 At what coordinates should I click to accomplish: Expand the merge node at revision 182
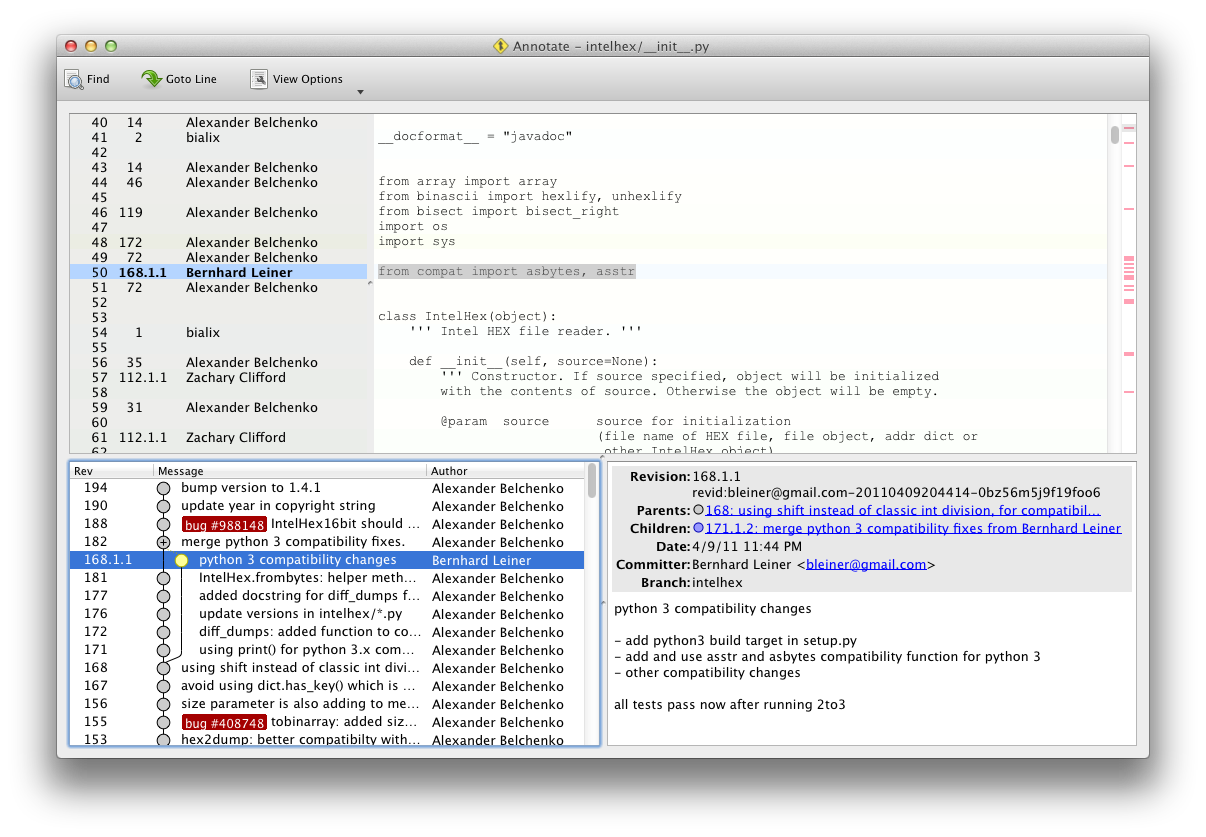(164, 542)
